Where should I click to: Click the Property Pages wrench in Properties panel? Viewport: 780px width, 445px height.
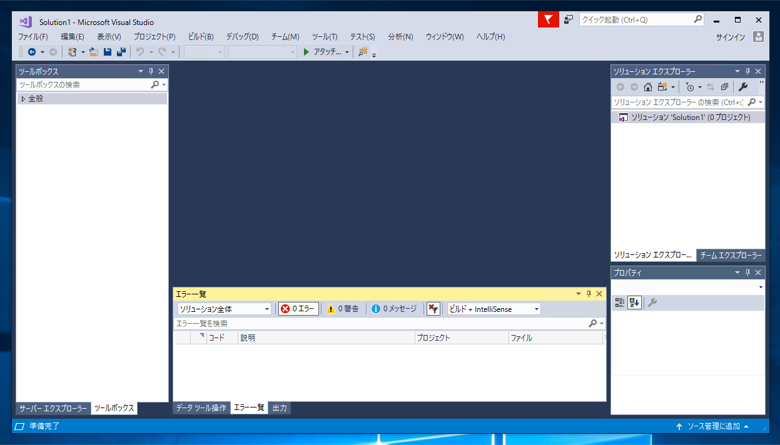pyautogui.click(x=652, y=302)
